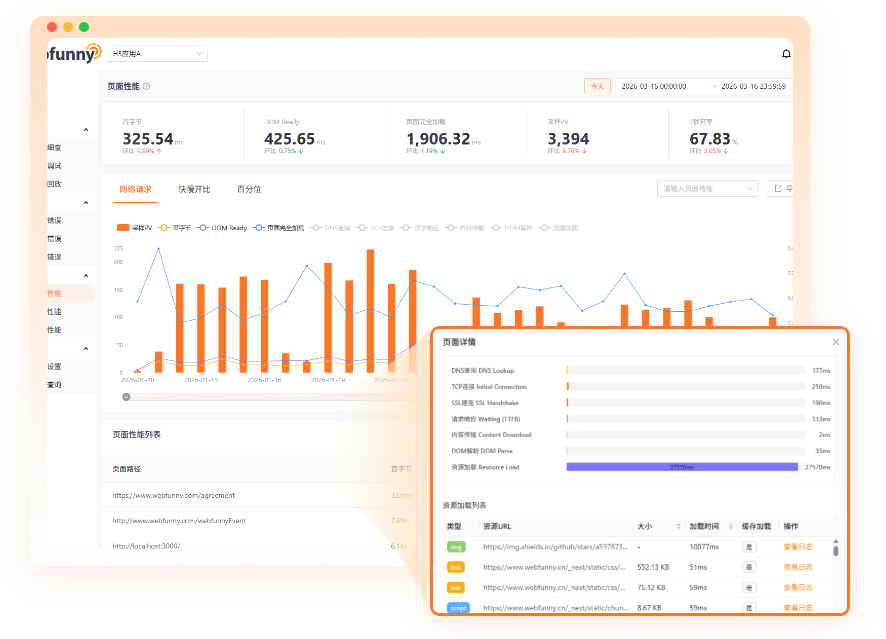Click the export icon button beside address field
The height and width of the screenshot is (639, 886).
(x=778, y=188)
